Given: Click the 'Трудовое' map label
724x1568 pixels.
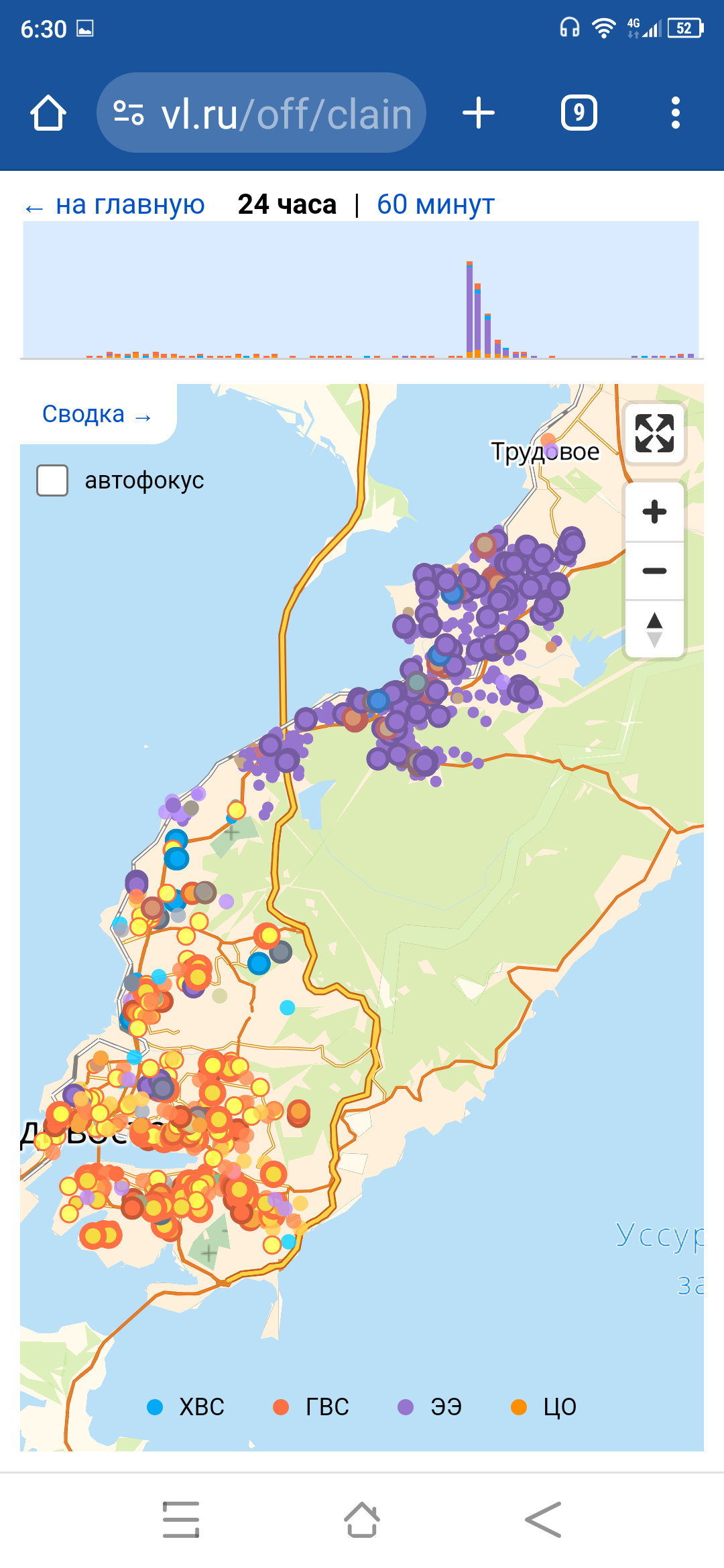Looking at the screenshot, I should click(x=545, y=452).
